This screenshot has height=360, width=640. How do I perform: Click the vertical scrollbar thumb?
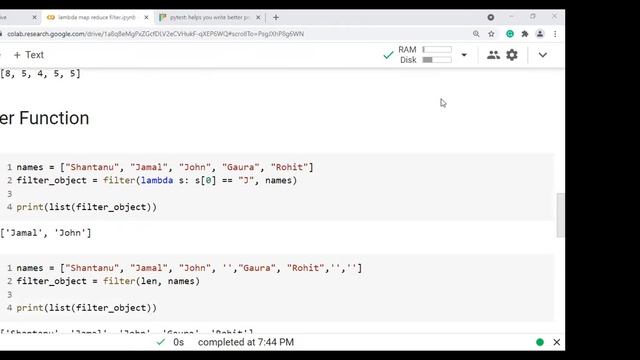[560, 215]
